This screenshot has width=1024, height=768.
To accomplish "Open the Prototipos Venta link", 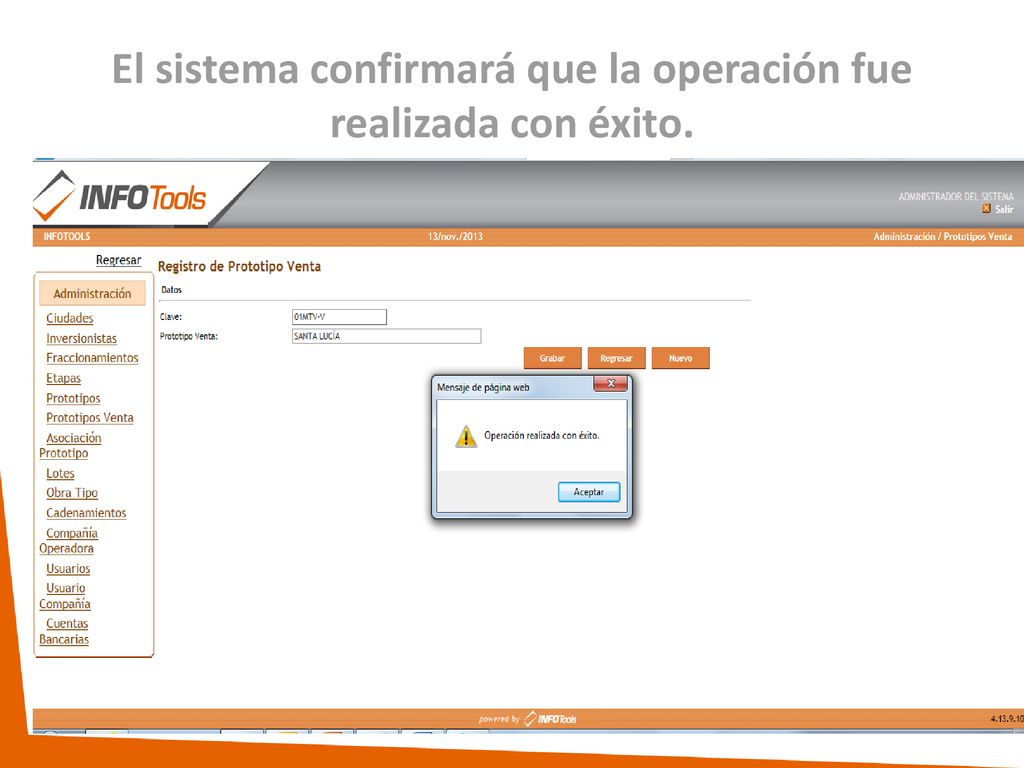I will coord(89,418).
